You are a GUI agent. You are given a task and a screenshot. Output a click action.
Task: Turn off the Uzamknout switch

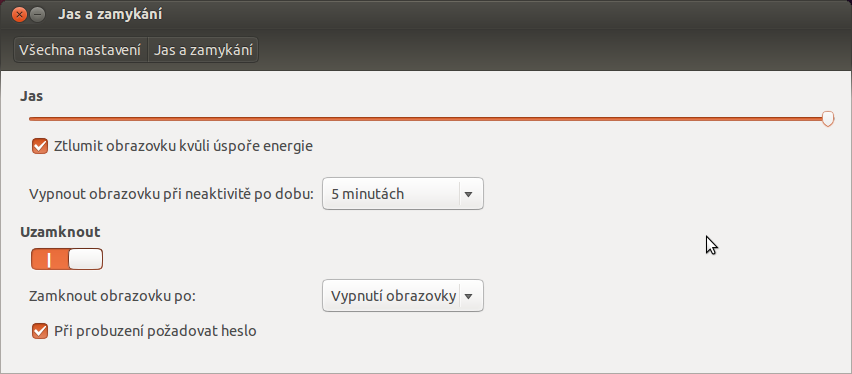[67, 259]
